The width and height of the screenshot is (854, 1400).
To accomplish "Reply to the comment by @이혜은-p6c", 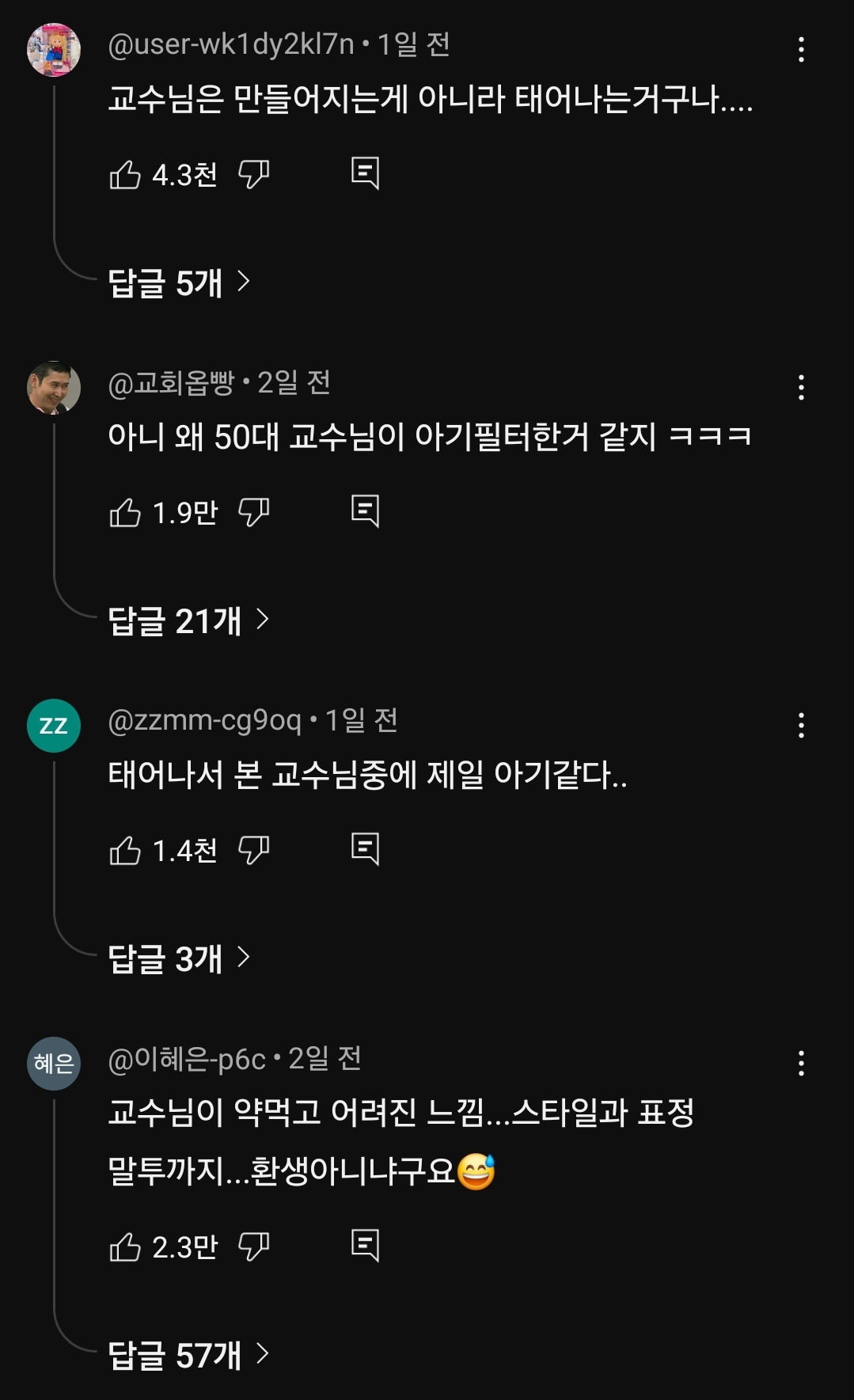I will pos(365,1246).
